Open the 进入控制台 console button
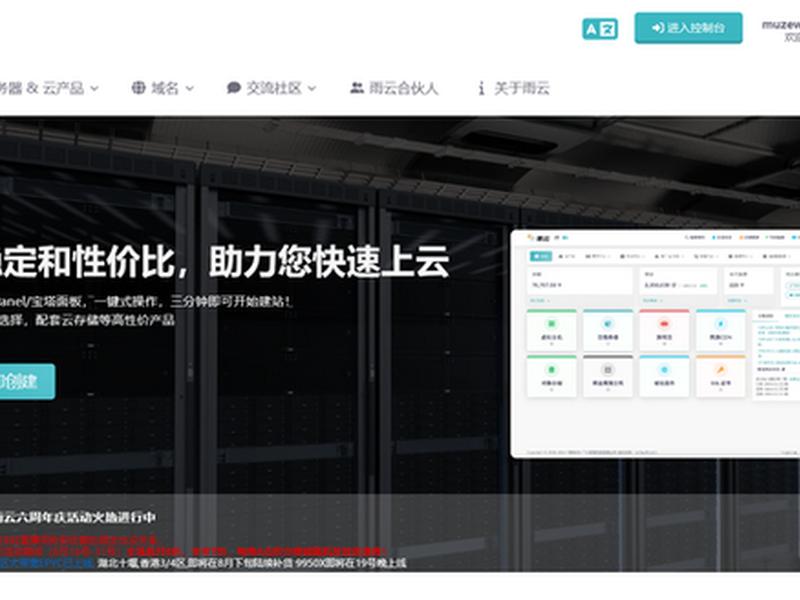800x600 pixels. pos(688,28)
